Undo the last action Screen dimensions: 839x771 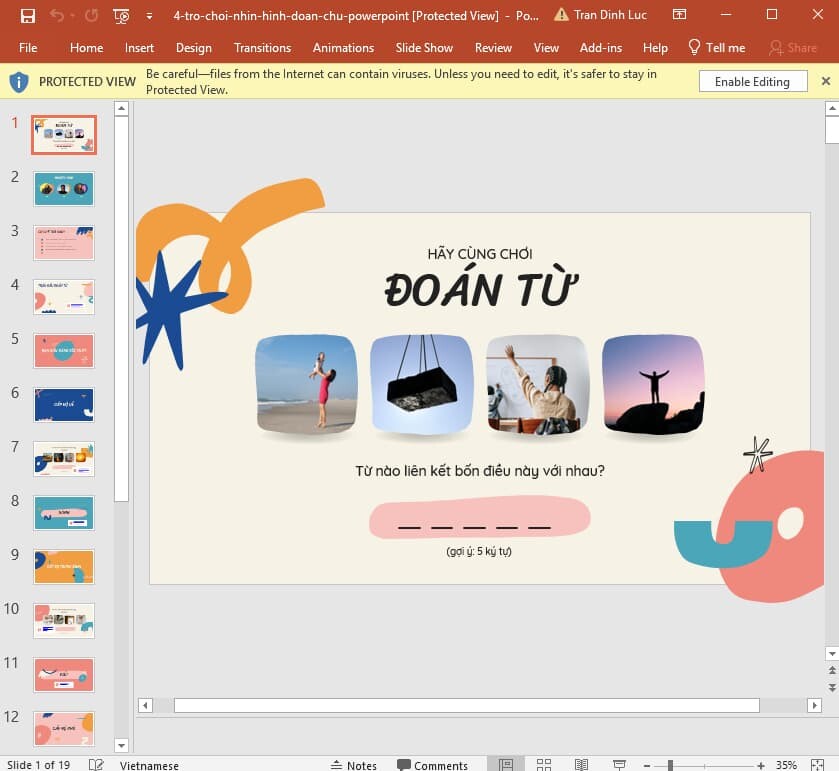[57, 17]
